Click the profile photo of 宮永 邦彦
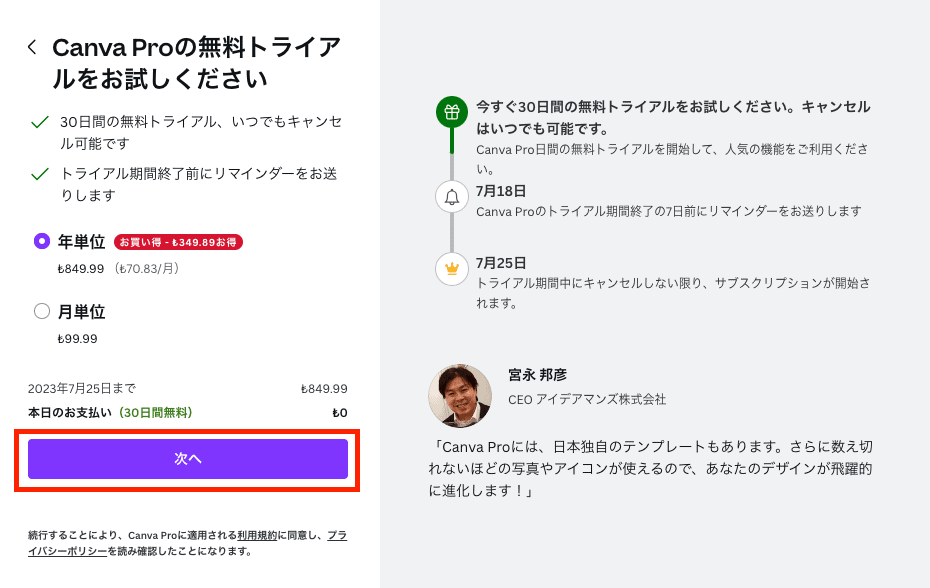 460,396
